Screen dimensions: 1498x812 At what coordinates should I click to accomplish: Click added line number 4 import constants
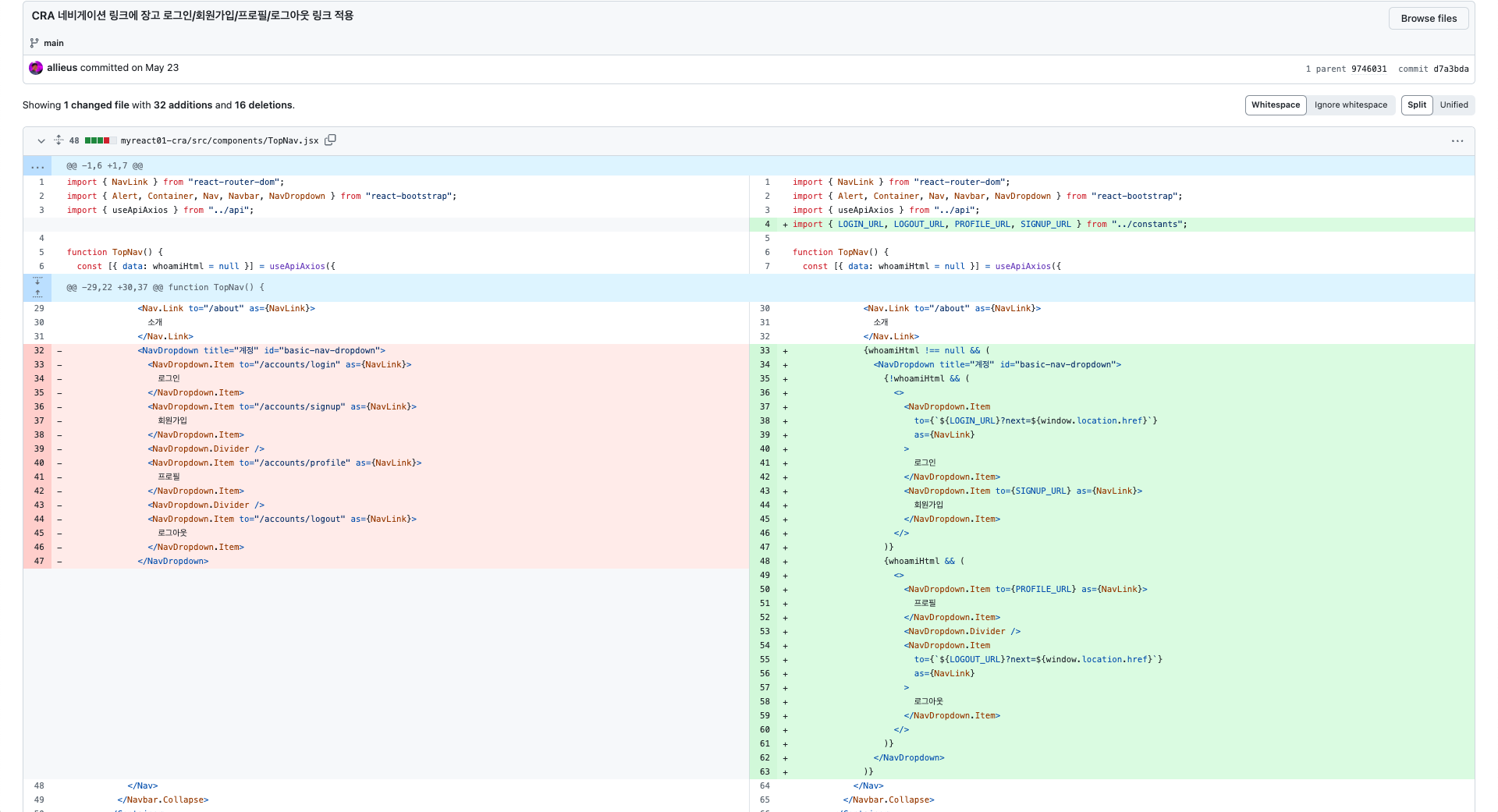pos(765,225)
